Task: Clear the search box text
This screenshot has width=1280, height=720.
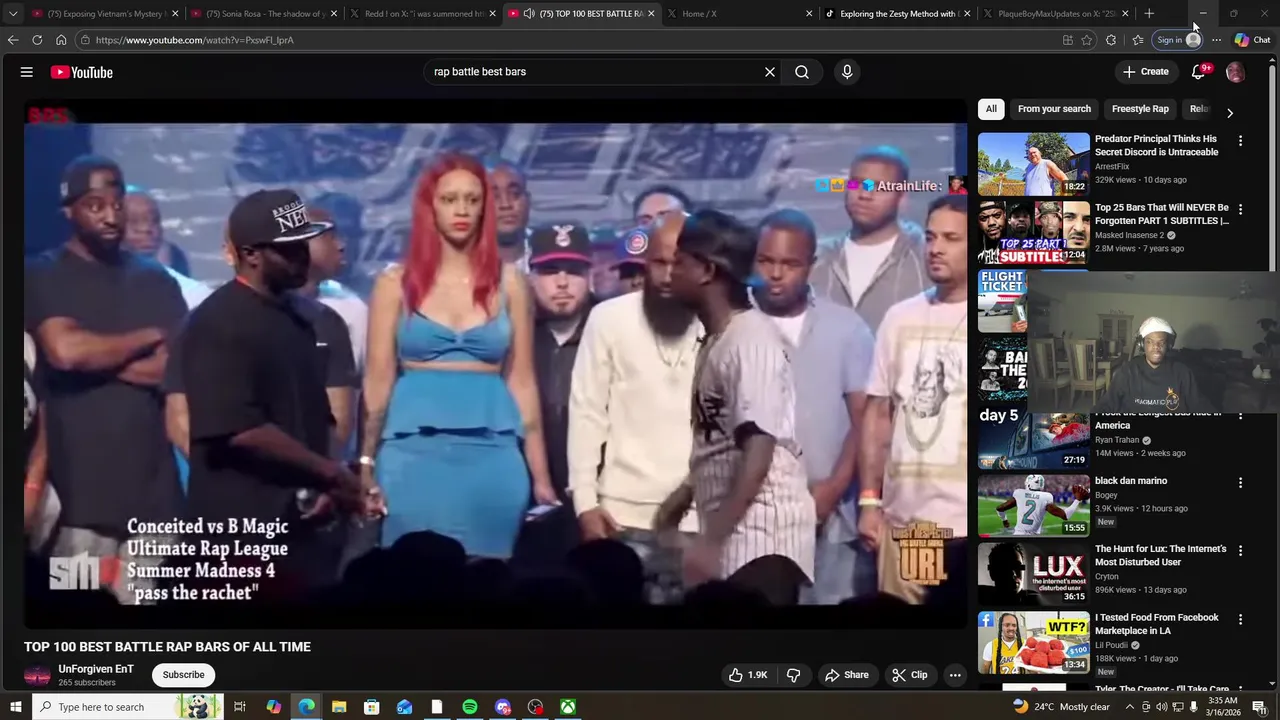Action: pos(770,72)
